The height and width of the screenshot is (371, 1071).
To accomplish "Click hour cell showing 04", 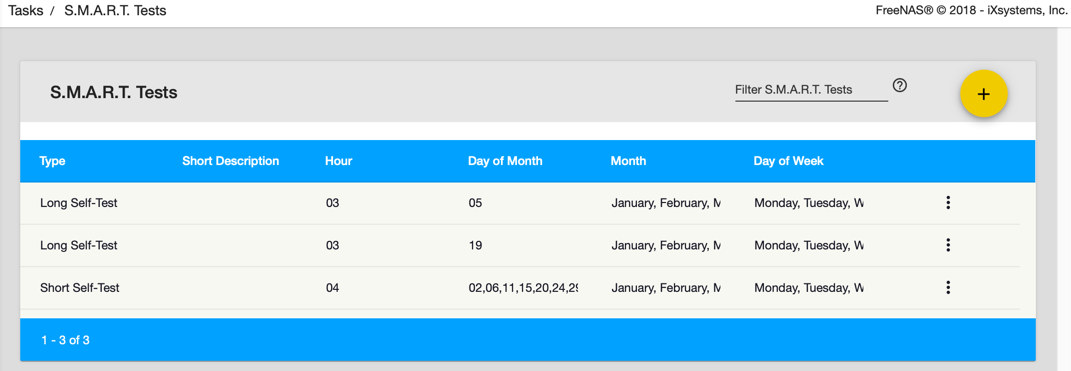I will (x=333, y=288).
